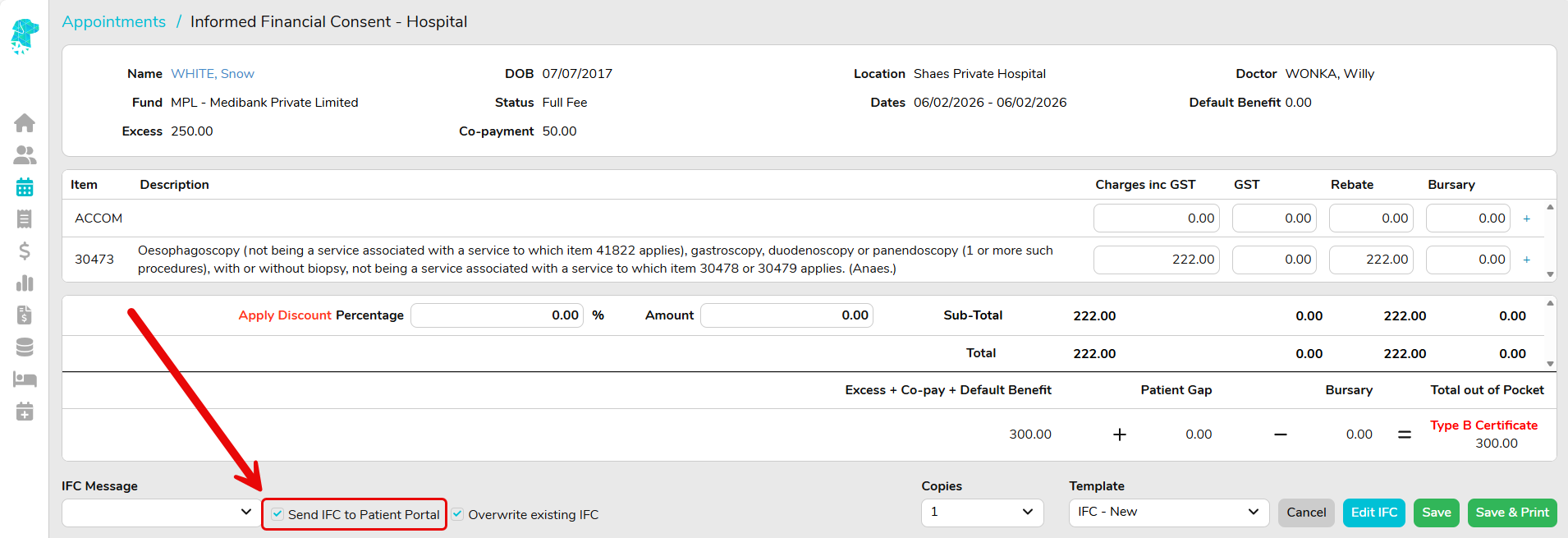Open the calendar appointments icon

25,187
